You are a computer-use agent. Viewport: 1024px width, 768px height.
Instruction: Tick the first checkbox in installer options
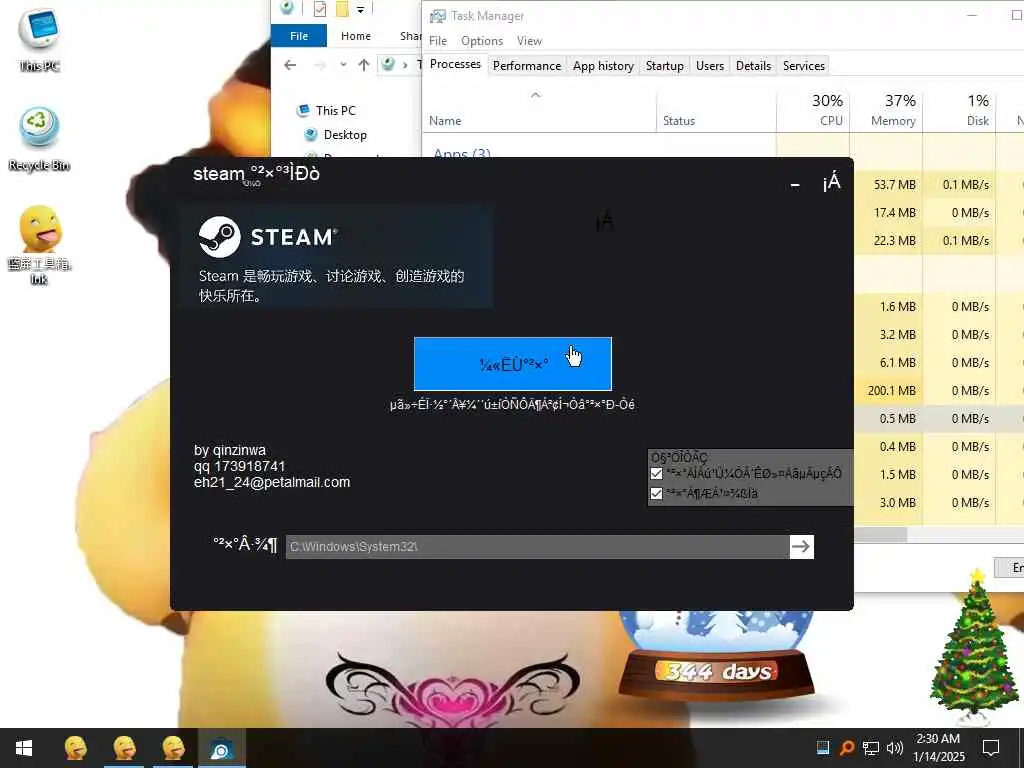[656, 473]
